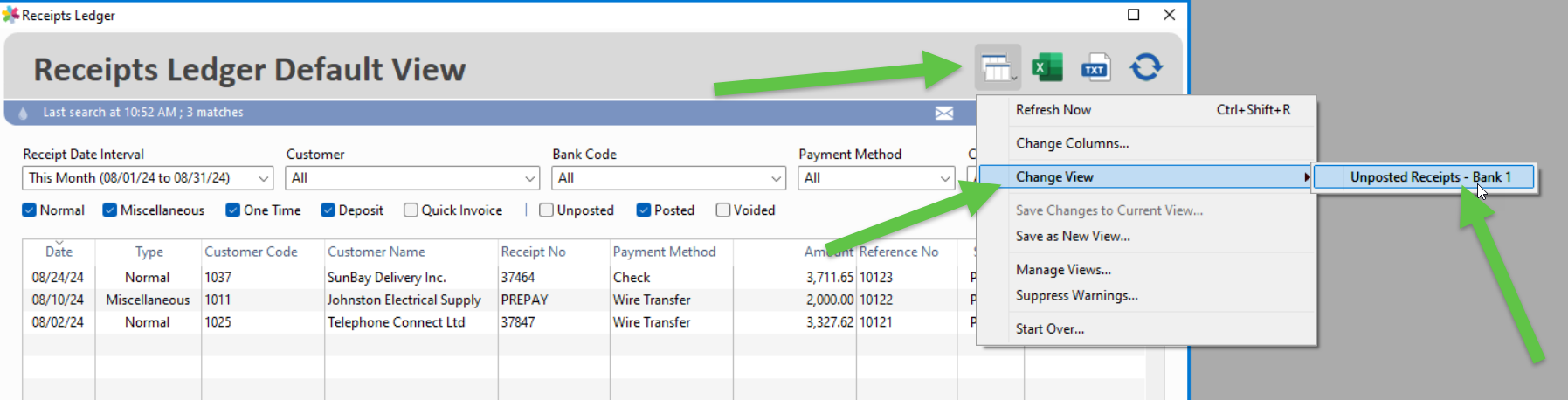Maximize the Receipts Ledger window

1134,15
